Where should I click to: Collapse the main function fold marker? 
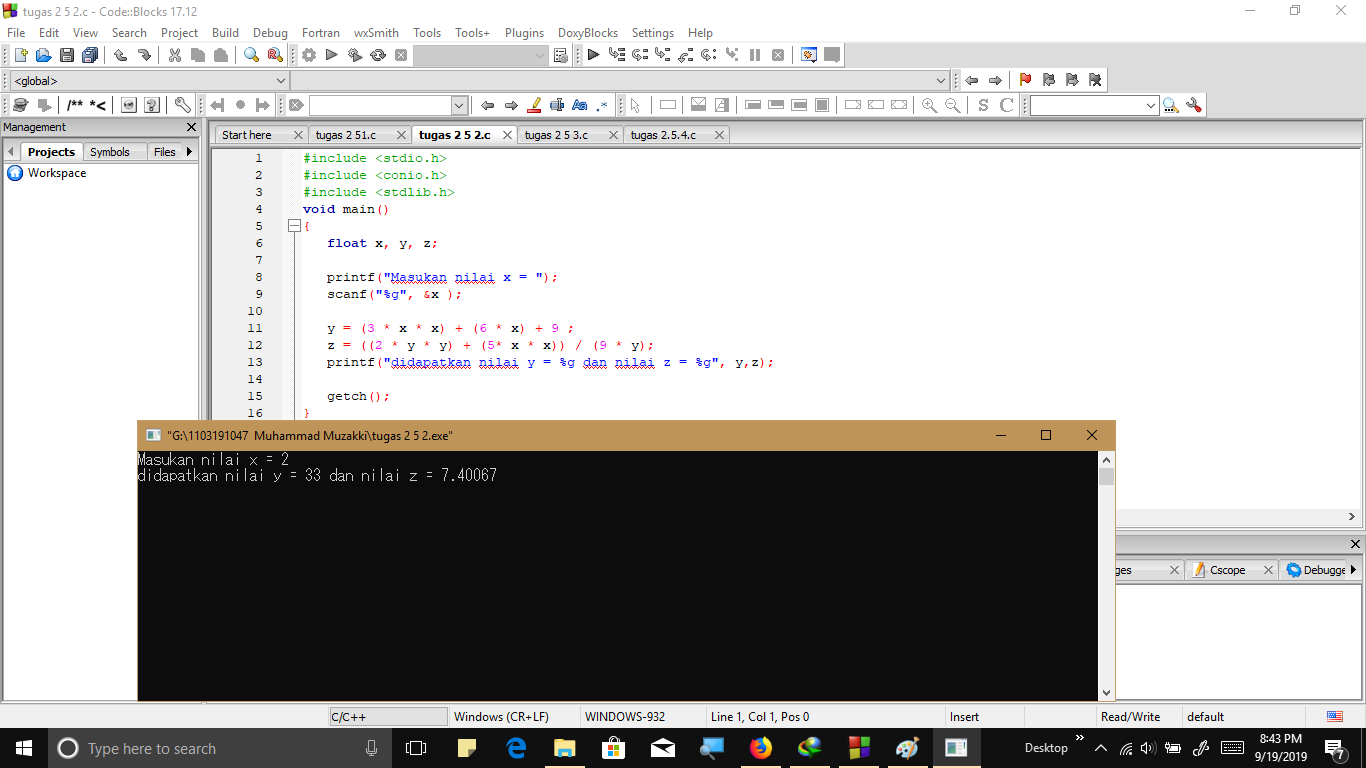pyautogui.click(x=294, y=227)
